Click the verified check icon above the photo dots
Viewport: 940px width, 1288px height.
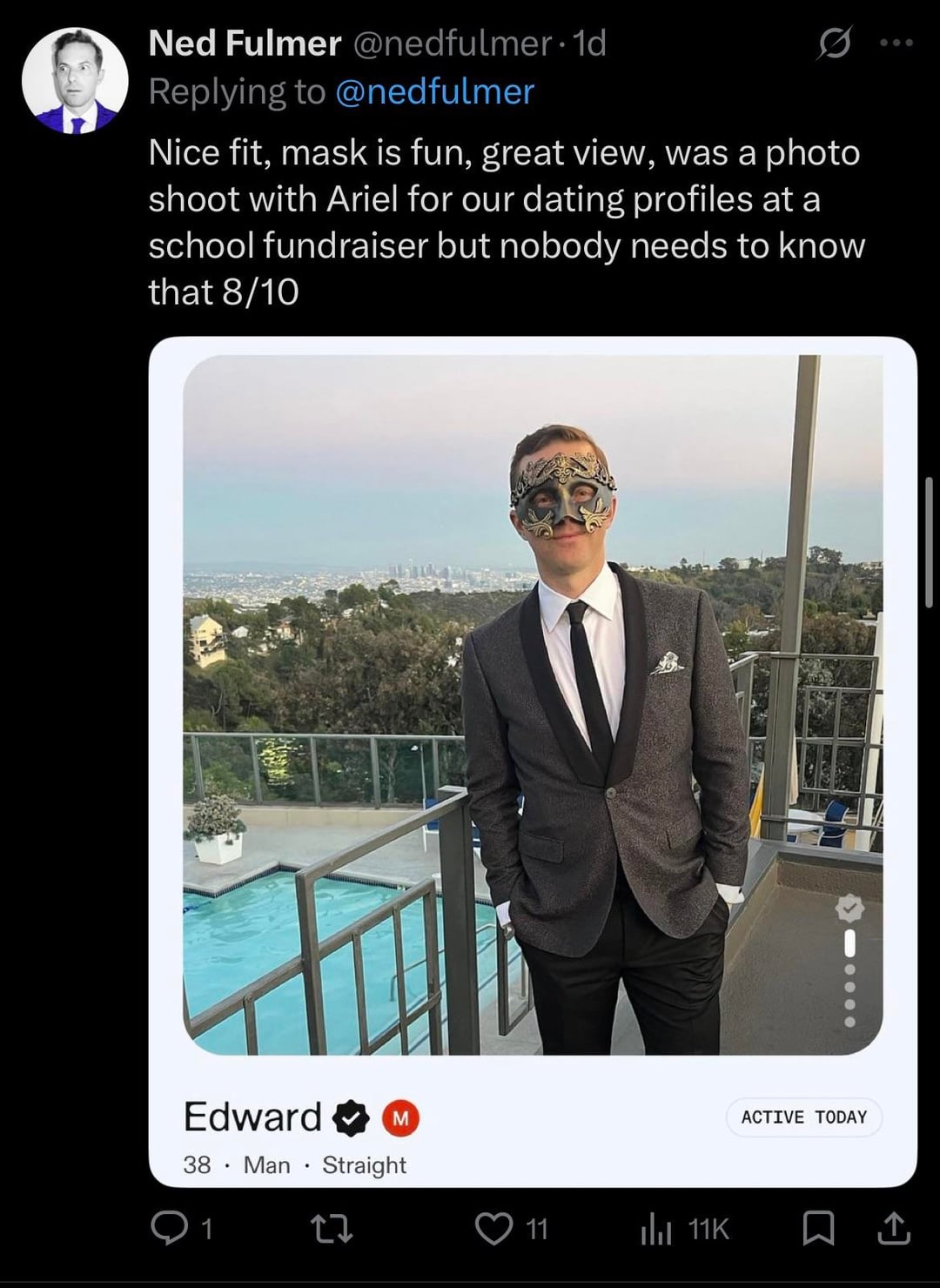(x=849, y=909)
